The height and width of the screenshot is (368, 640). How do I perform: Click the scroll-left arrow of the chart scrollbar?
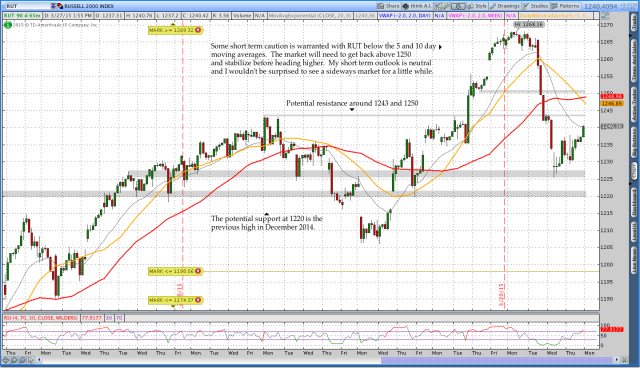(x=40, y=360)
